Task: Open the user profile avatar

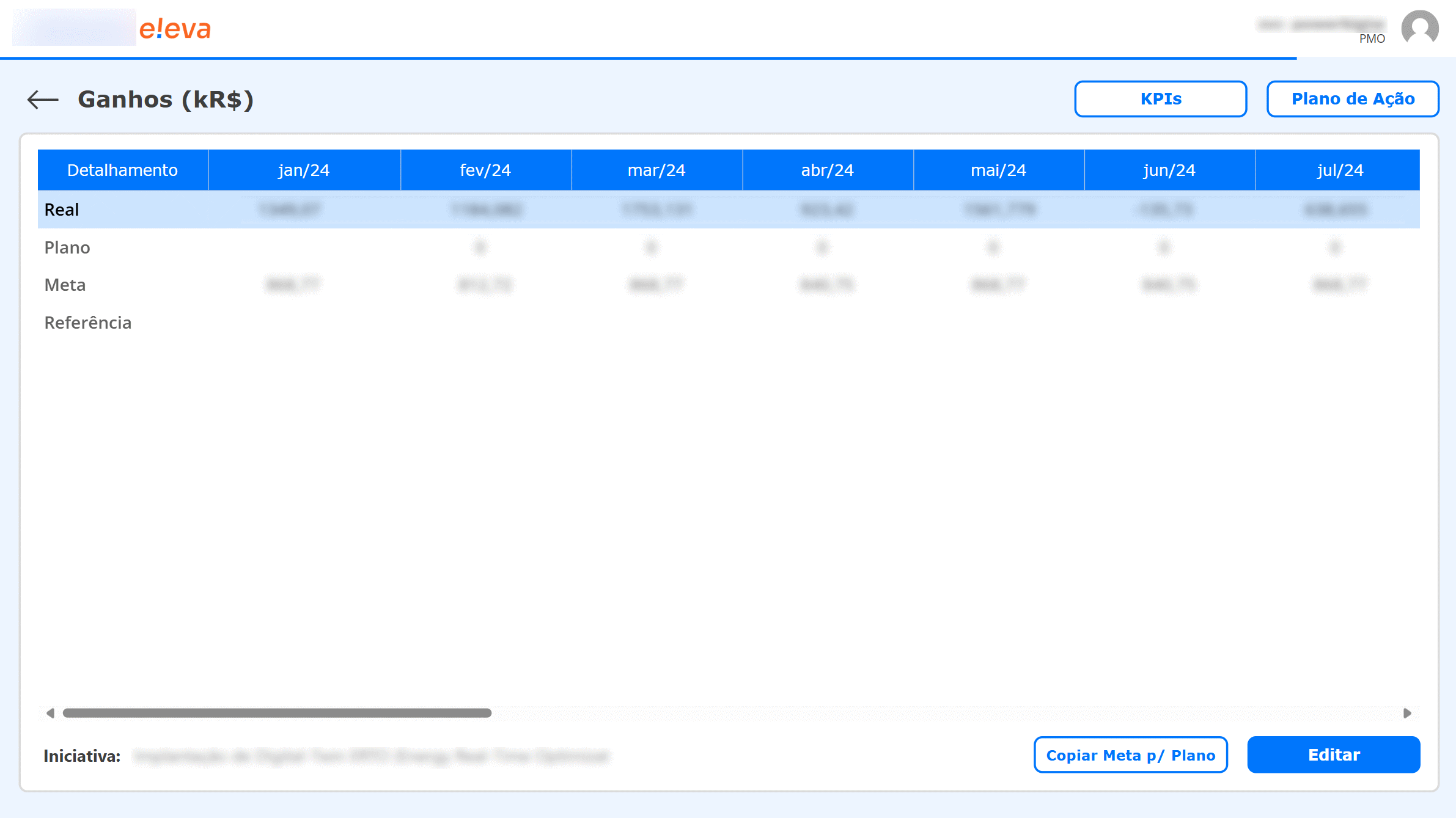Action: 1421,27
